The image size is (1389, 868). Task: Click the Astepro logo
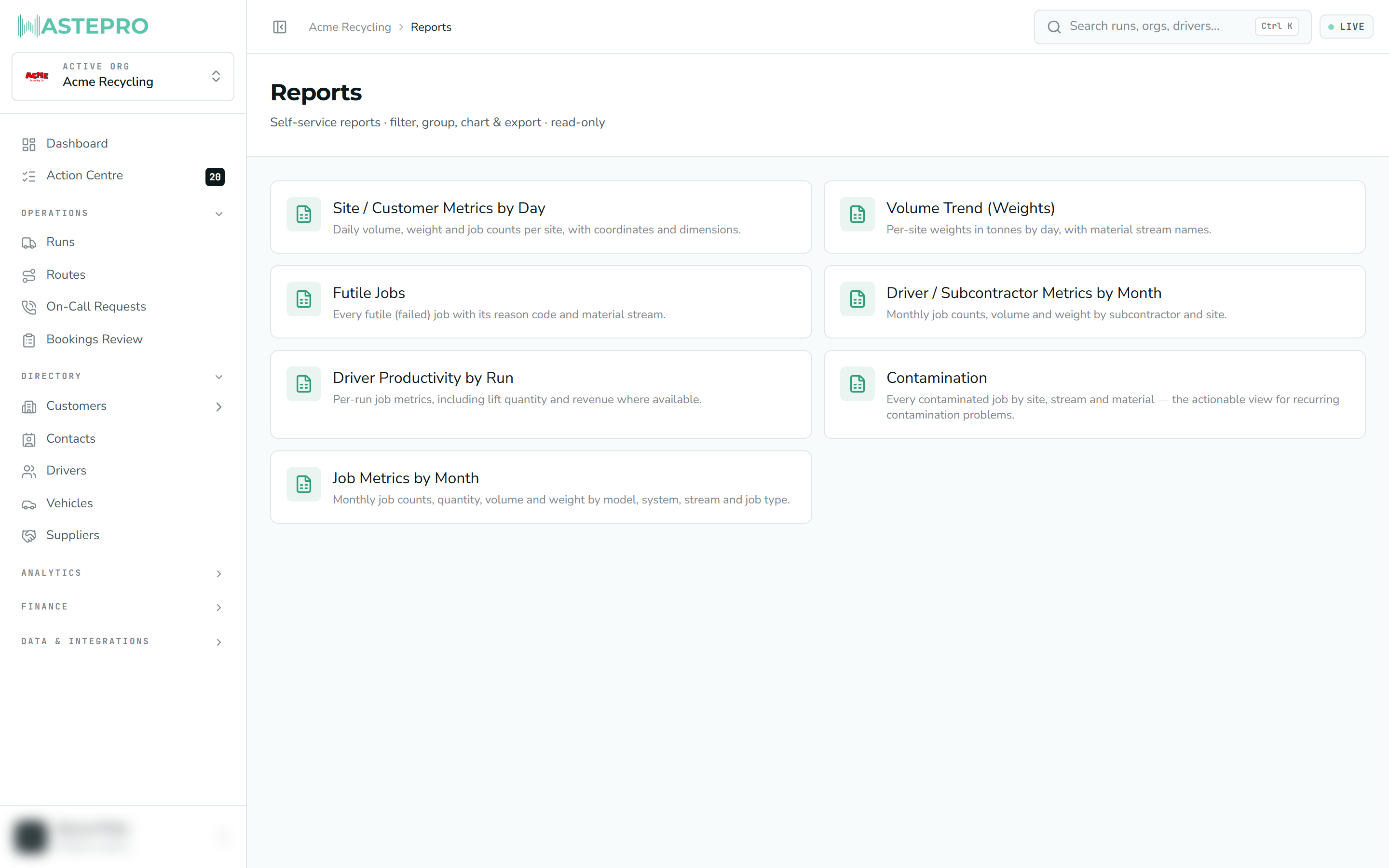(x=83, y=26)
